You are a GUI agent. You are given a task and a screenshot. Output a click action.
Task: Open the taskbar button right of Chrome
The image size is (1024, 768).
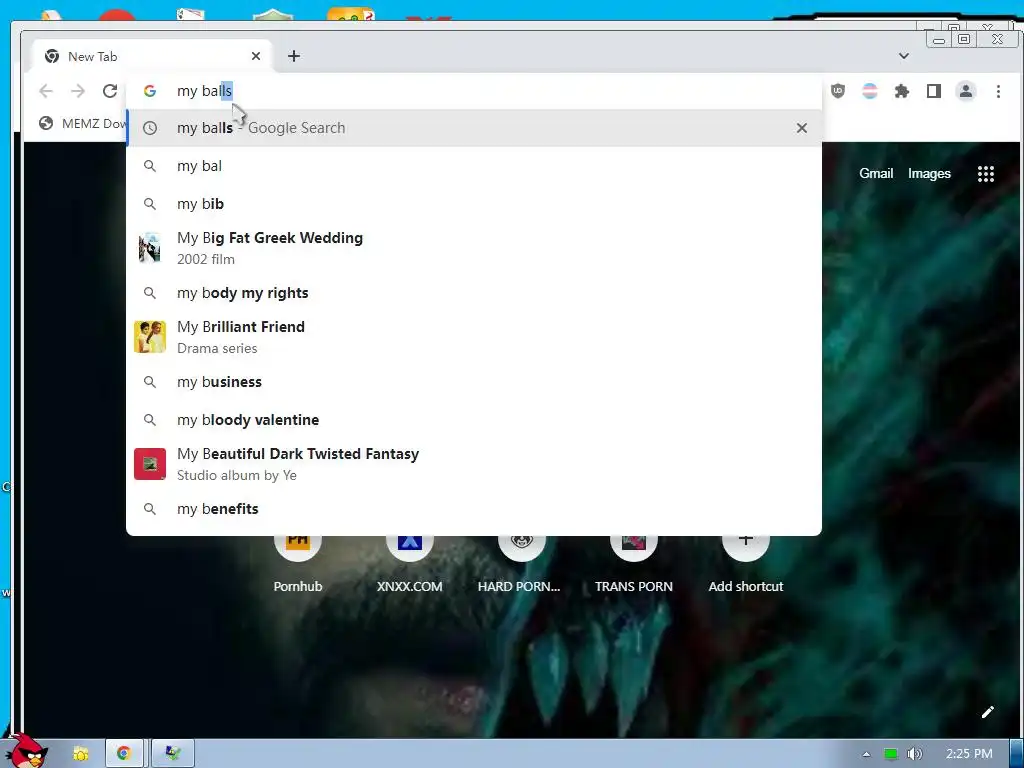(172, 754)
